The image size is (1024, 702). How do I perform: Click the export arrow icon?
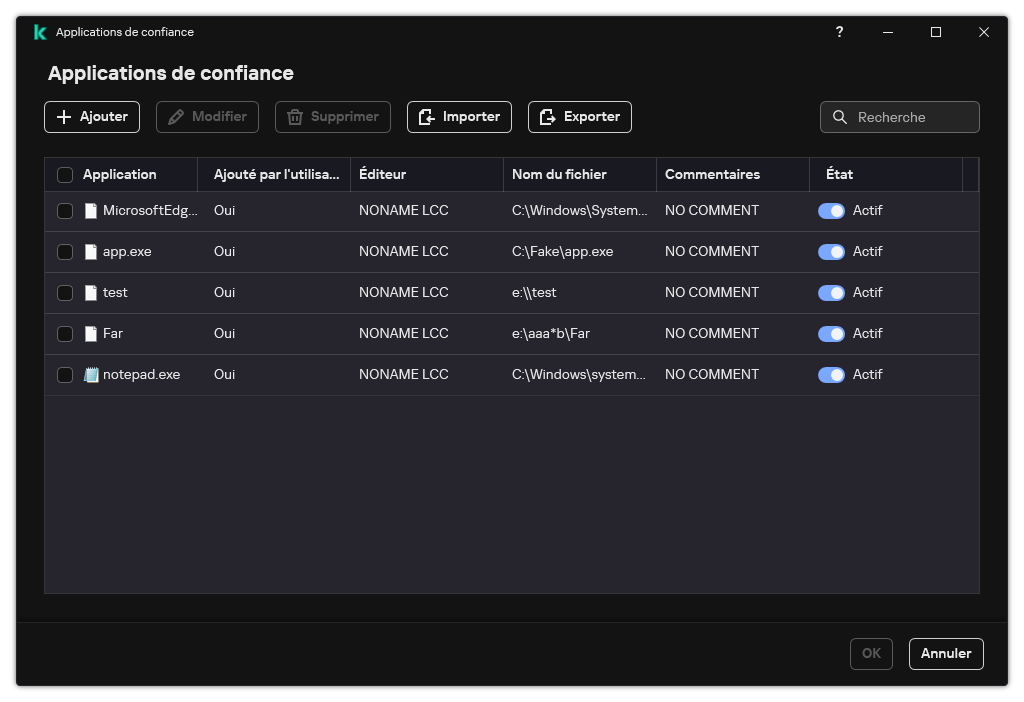(x=545, y=116)
